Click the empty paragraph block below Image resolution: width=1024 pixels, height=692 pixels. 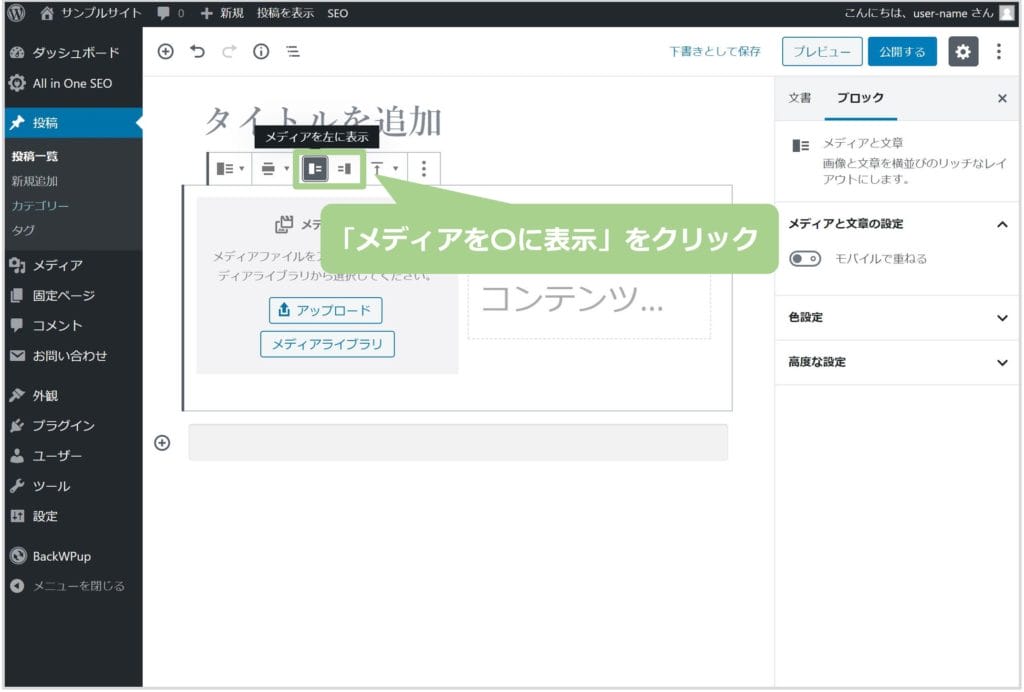click(458, 443)
